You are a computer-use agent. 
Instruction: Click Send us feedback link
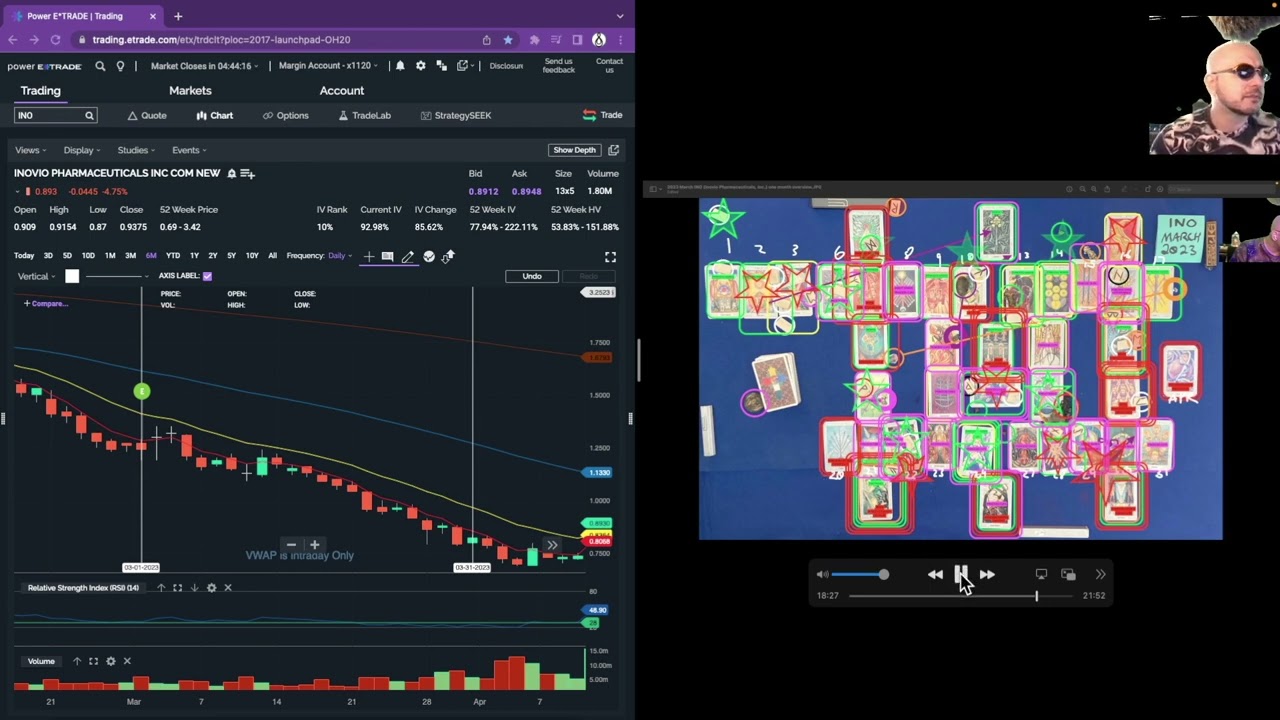(x=559, y=66)
